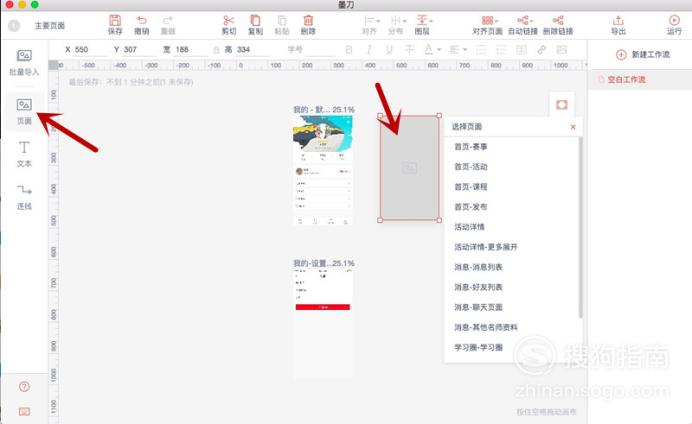Click the link icon in format bar
The image size is (692, 424).
[x=542, y=50]
